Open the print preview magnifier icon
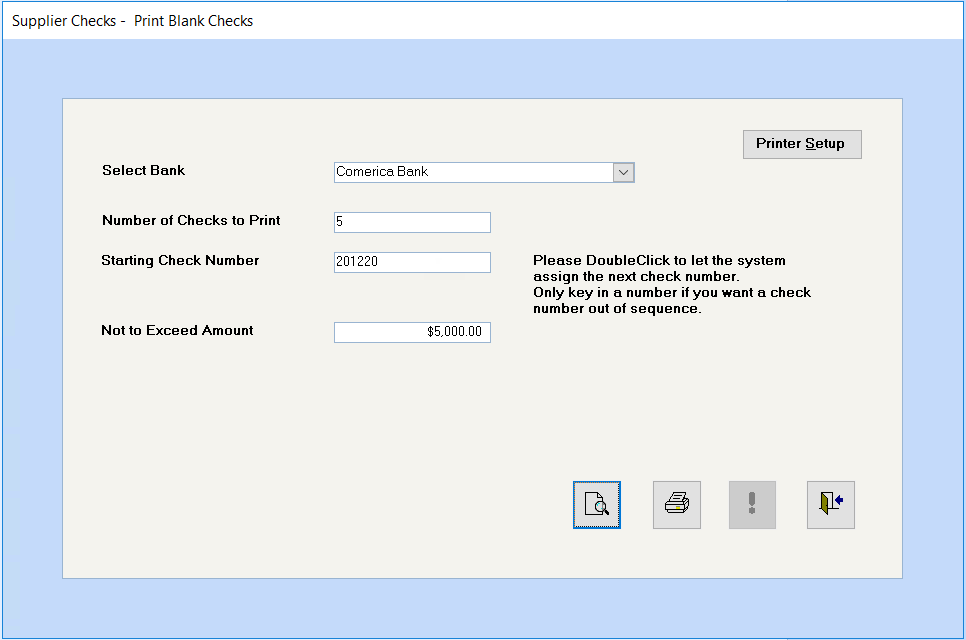The image size is (966, 640). tap(597, 505)
